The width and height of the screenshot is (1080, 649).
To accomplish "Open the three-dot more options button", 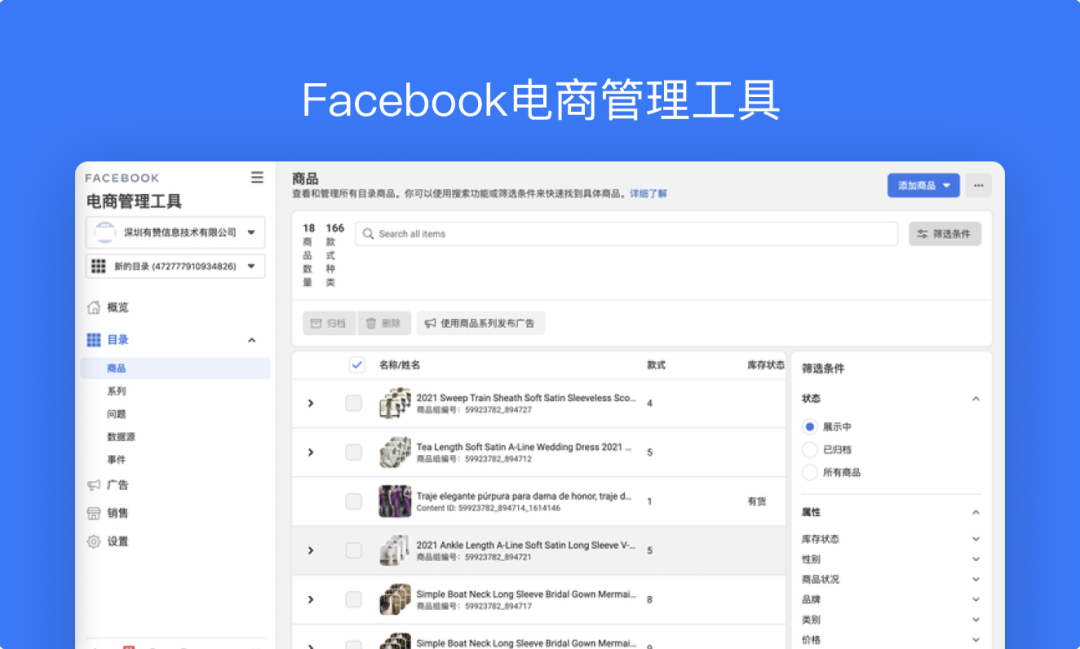I will [x=978, y=185].
